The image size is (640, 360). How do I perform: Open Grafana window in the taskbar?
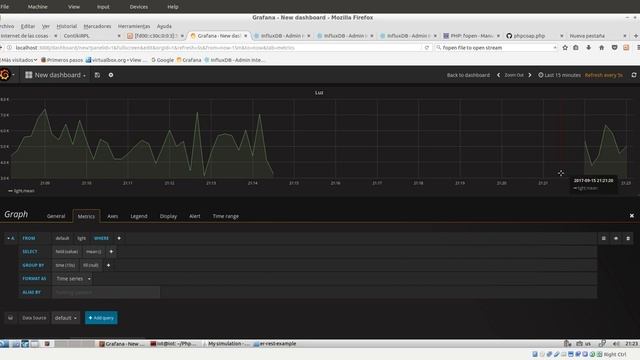pos(122,344)
